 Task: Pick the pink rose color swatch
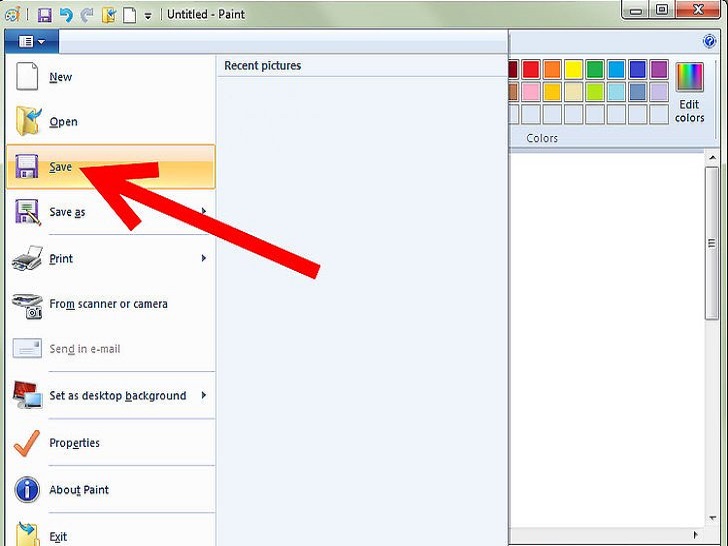click(x=531, y=91)
